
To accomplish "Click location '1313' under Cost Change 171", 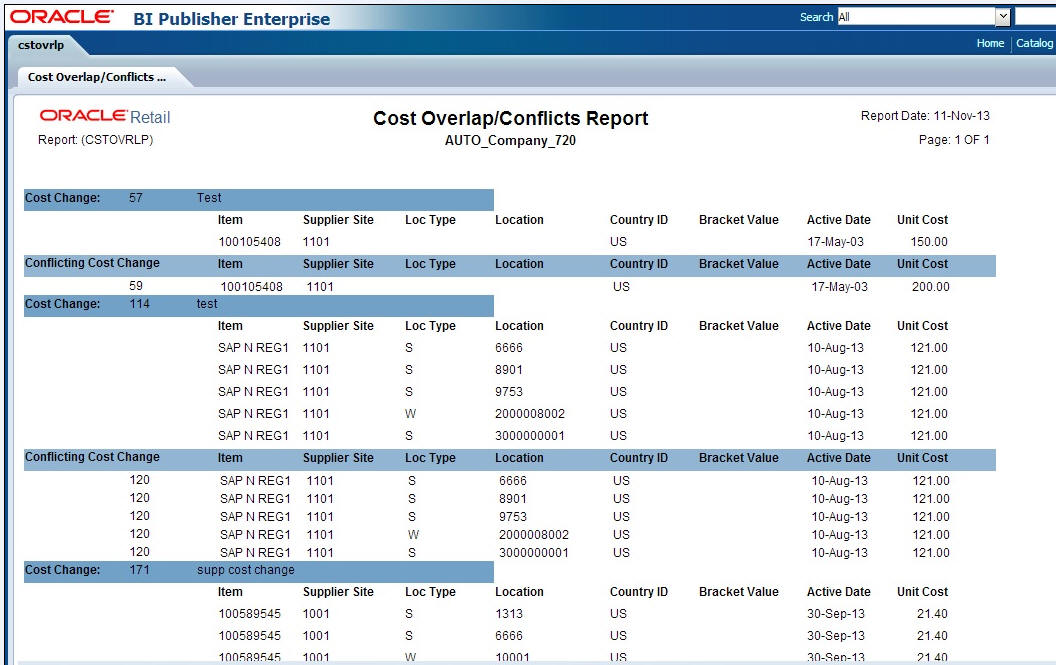I will pos(508,614).
